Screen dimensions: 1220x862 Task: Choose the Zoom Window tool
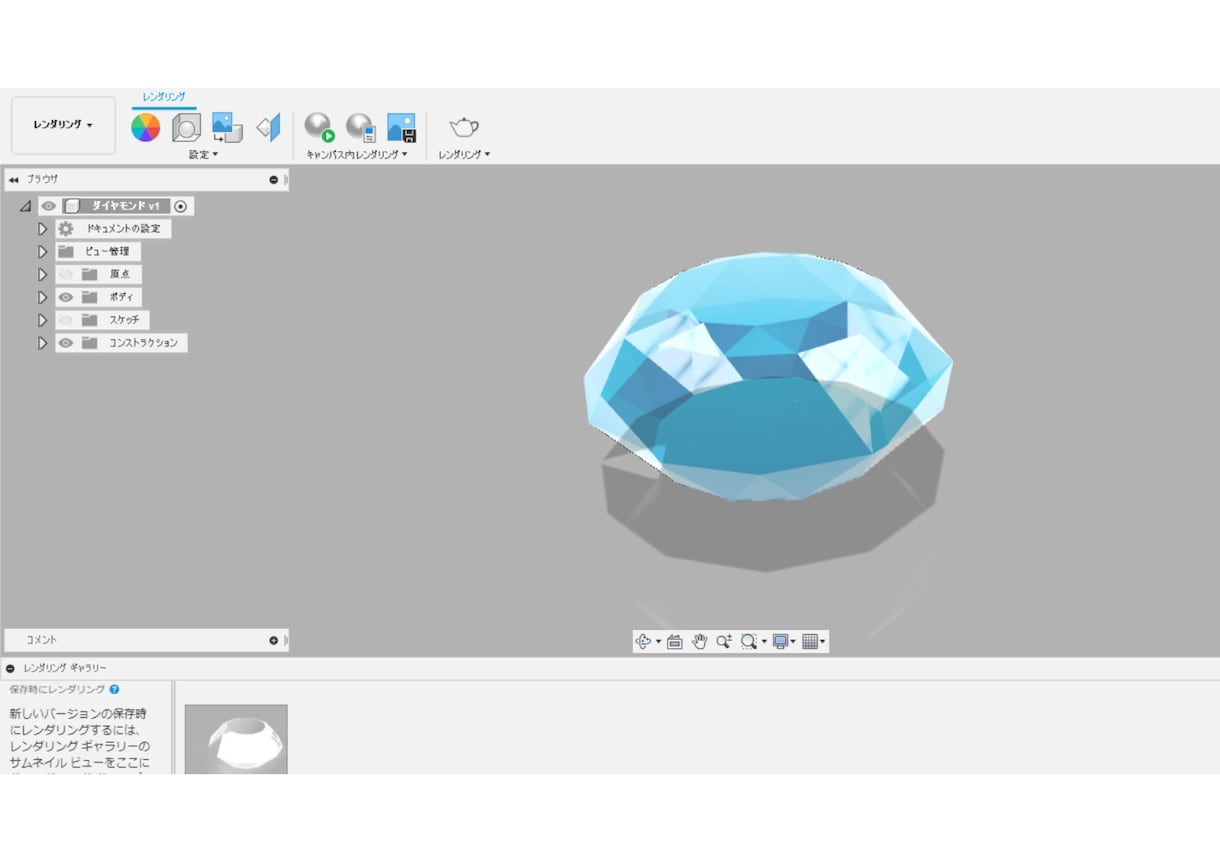tap(748, 641)
